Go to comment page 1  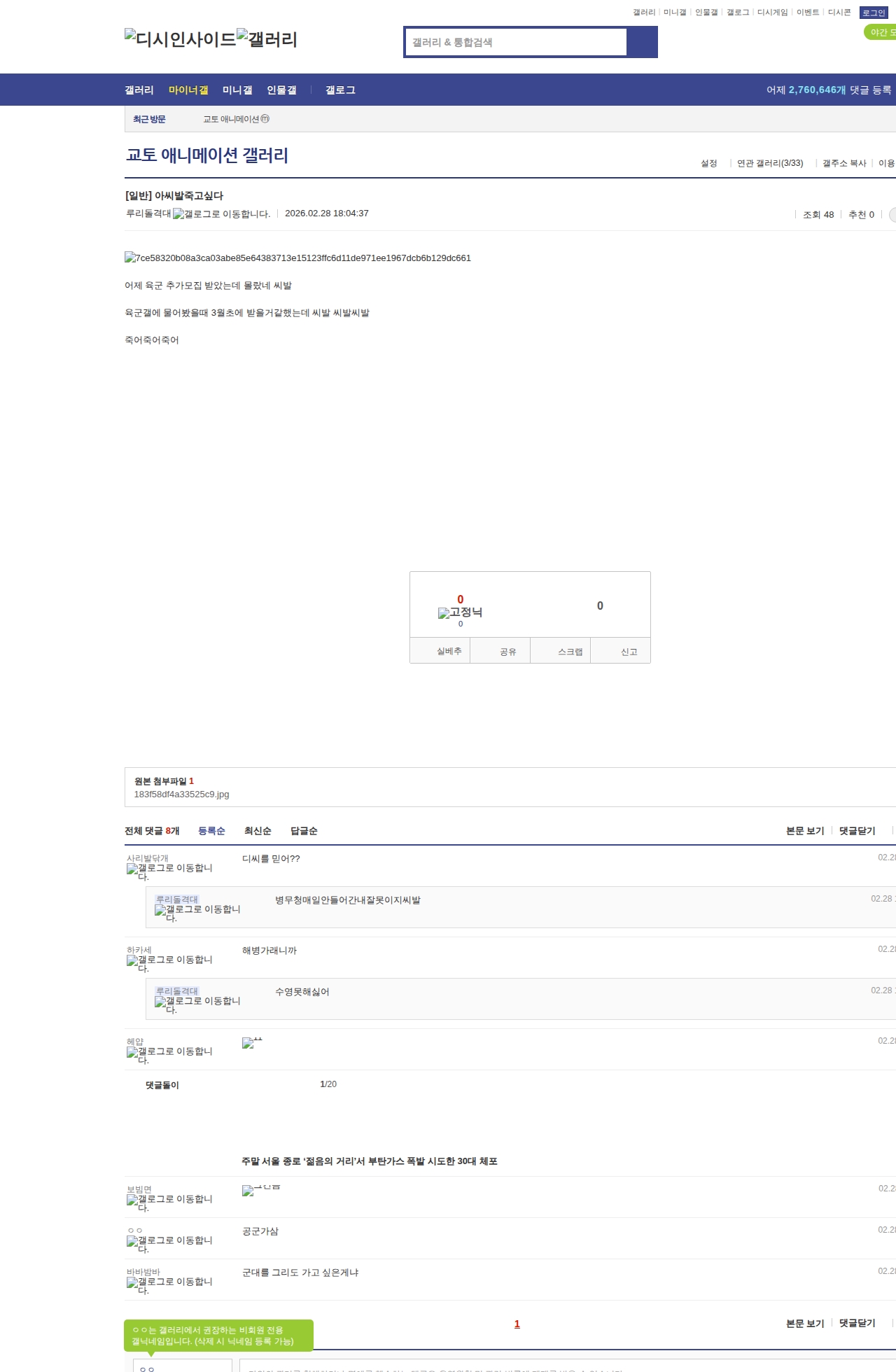click(x=517, y=1324)
